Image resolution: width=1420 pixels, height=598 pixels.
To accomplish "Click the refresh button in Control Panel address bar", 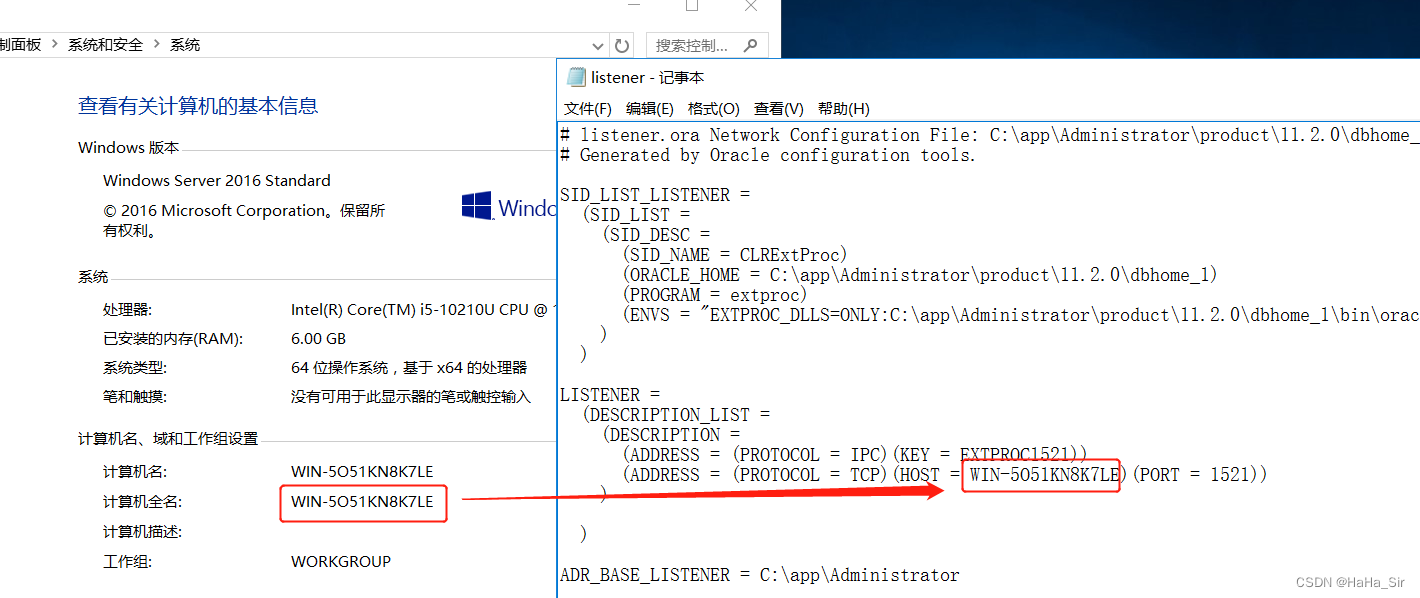I will point(622,45).
